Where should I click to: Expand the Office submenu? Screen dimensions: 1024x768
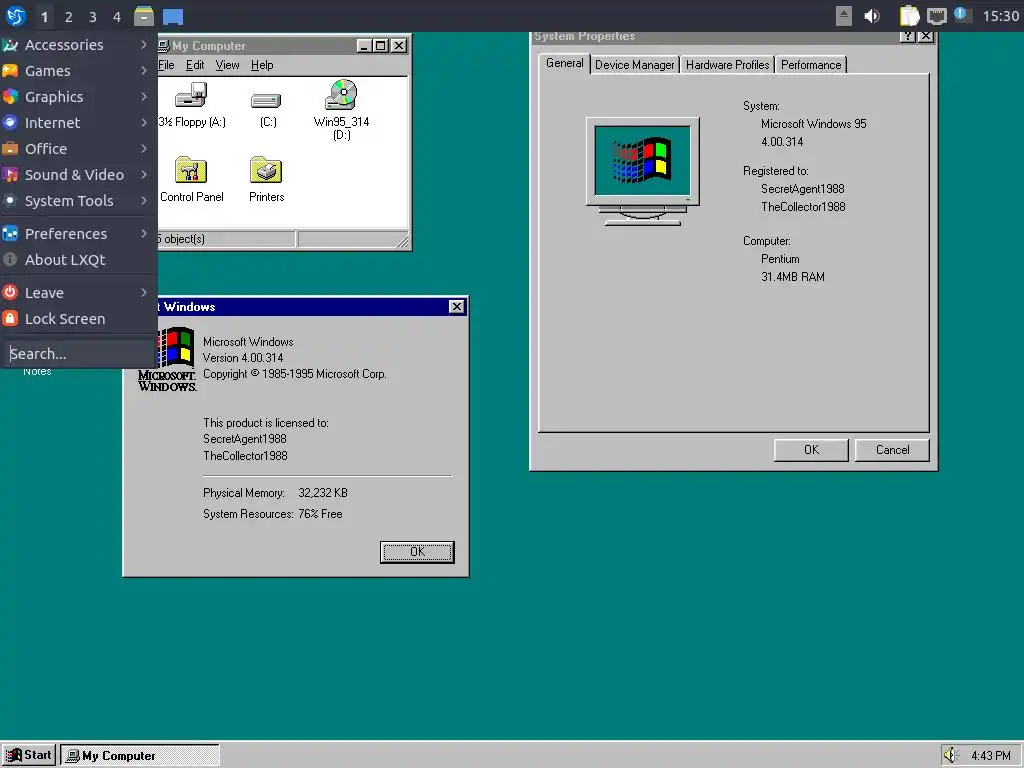(77, 149)
